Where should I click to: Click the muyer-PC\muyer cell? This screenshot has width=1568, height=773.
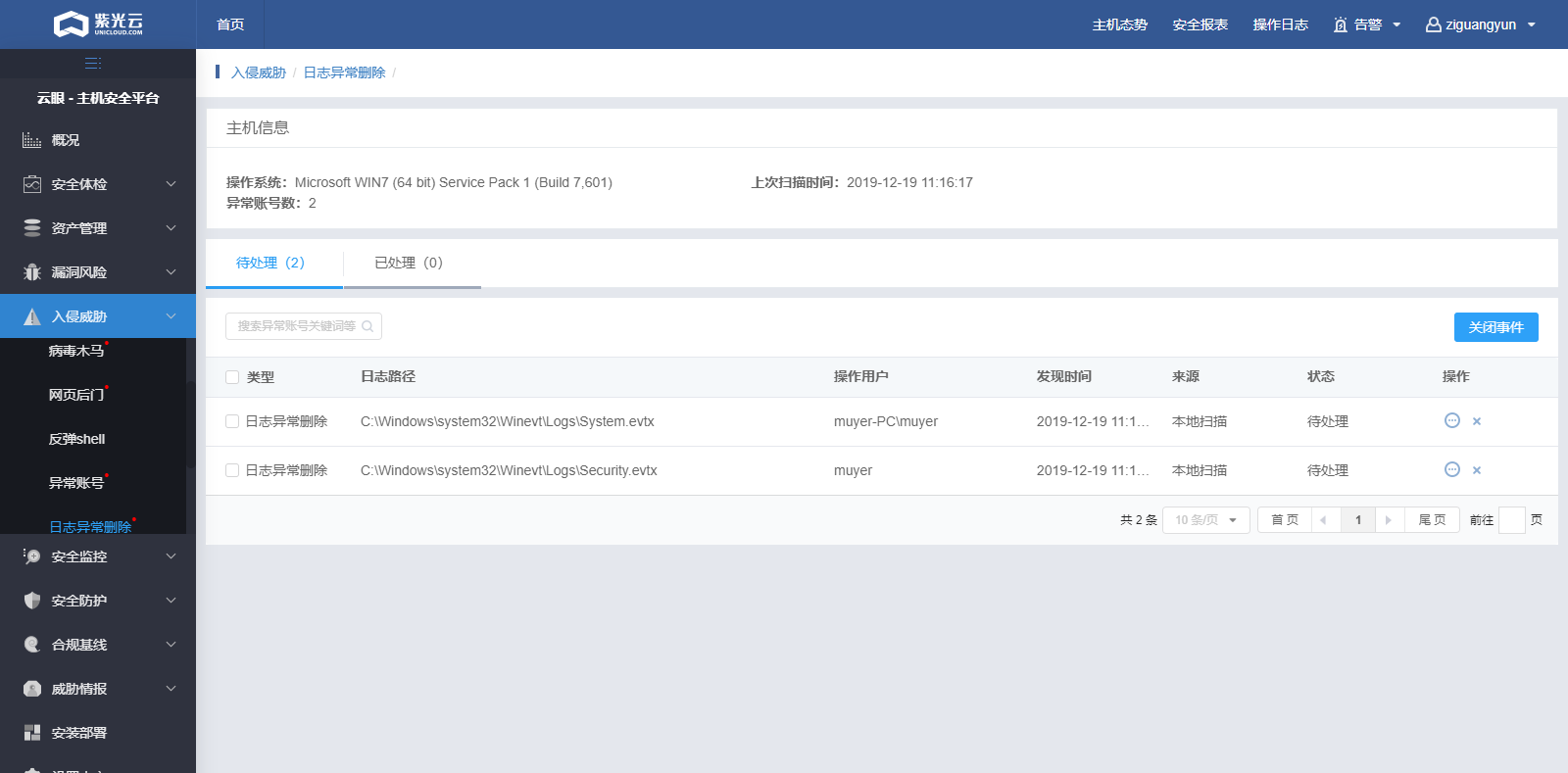click(886, 421)
